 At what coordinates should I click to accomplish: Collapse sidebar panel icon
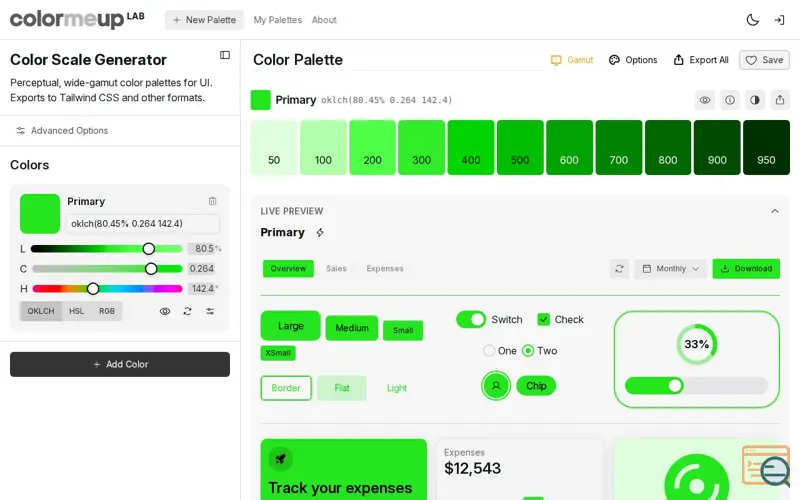tap(224, 55)
